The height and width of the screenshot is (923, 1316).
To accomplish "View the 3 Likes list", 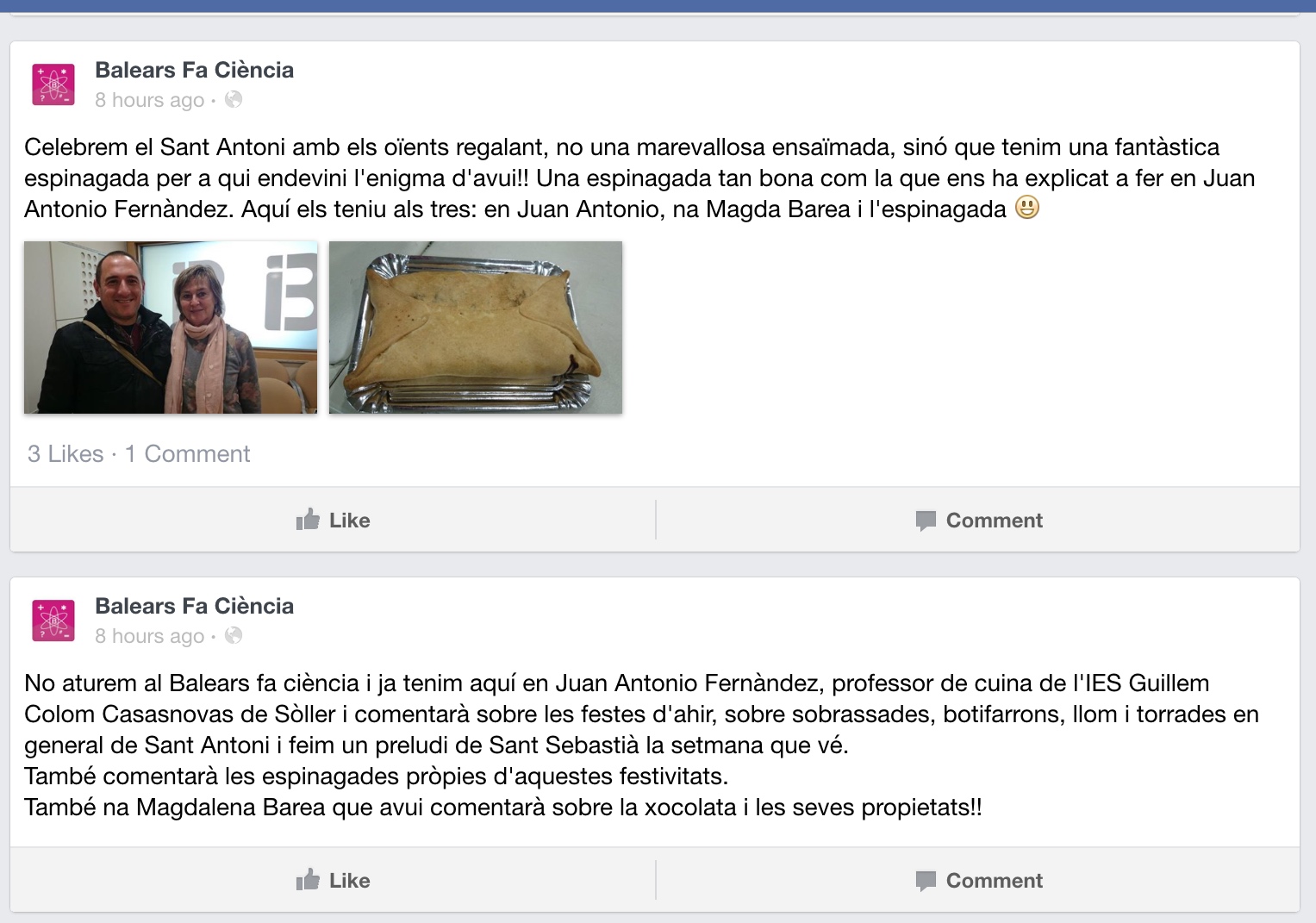I will 65,454.
